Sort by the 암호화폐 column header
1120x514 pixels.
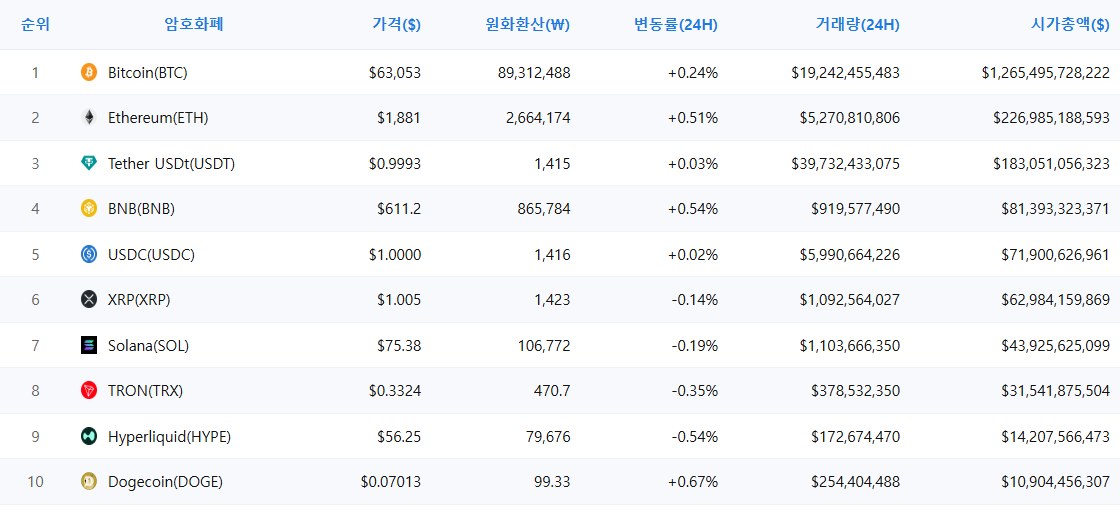point(194,24)
